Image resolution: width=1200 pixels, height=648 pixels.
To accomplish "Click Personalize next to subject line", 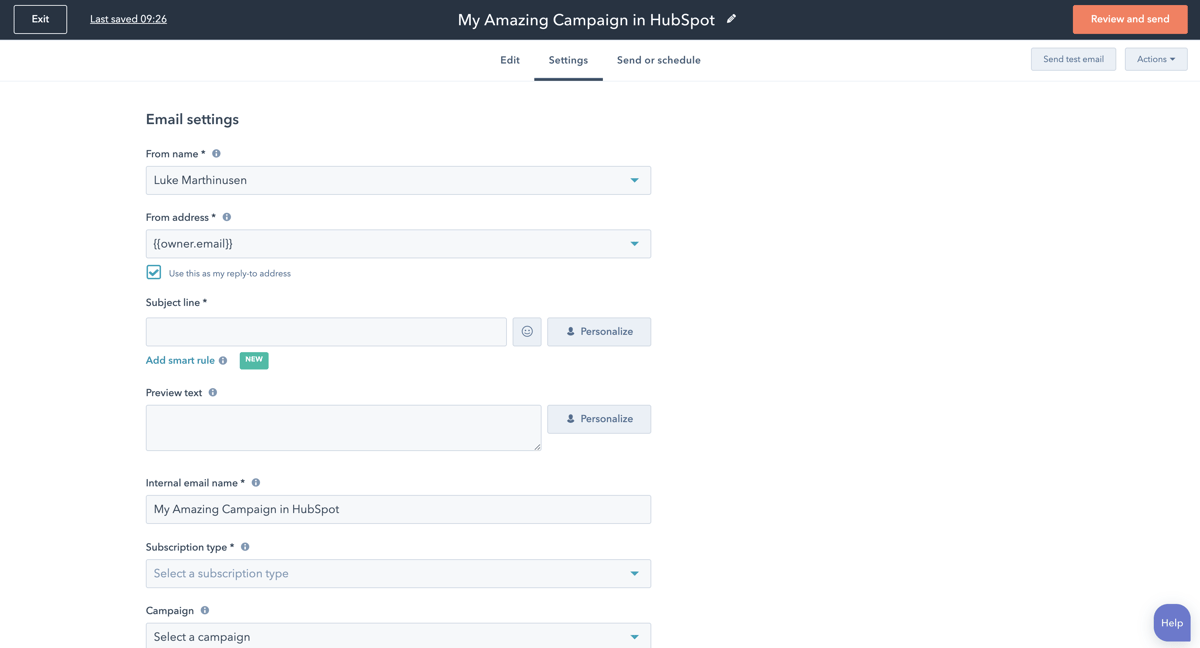I will [x=599, y=332].
